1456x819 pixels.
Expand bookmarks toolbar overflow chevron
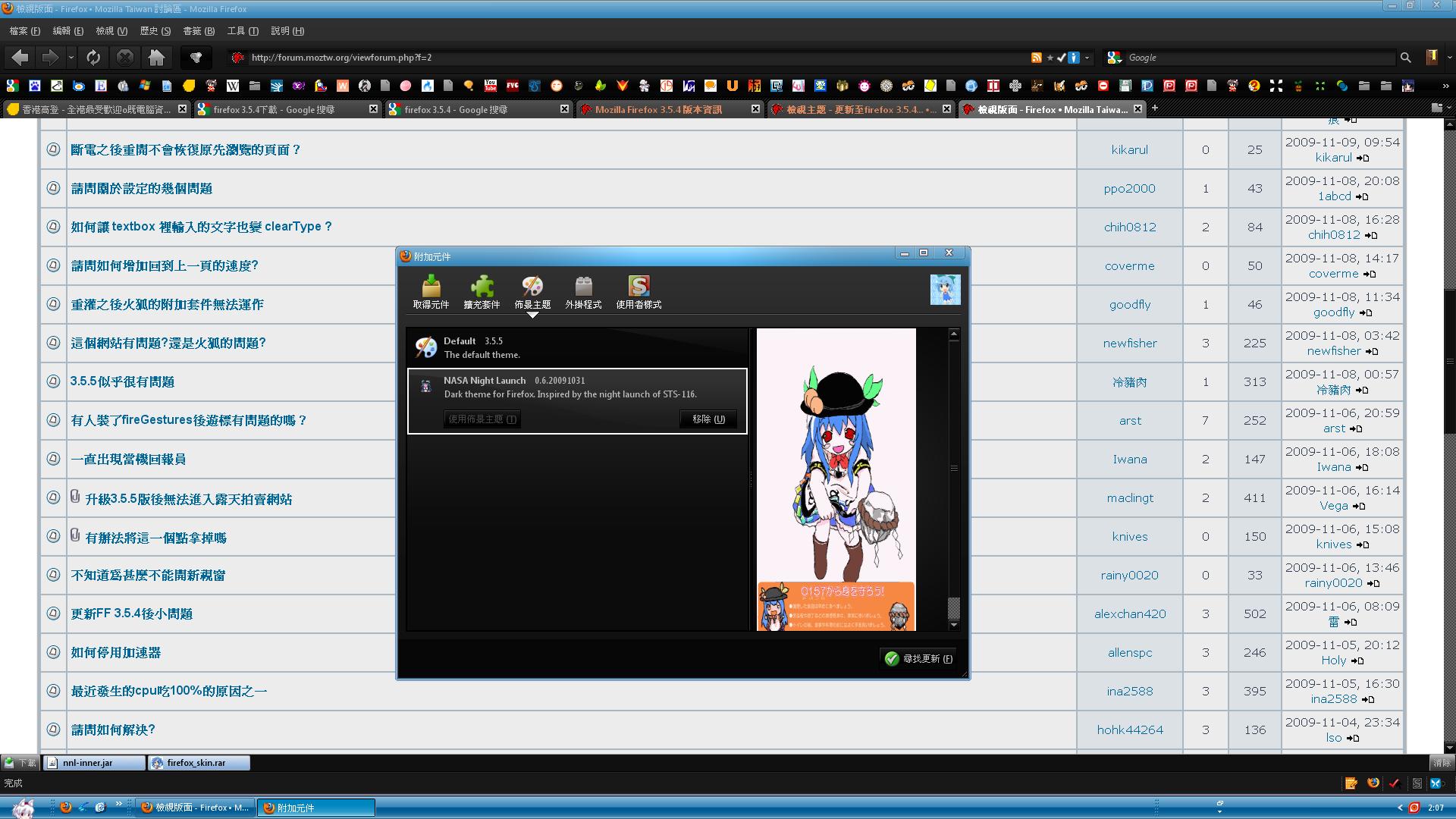tap(1445, 86)
